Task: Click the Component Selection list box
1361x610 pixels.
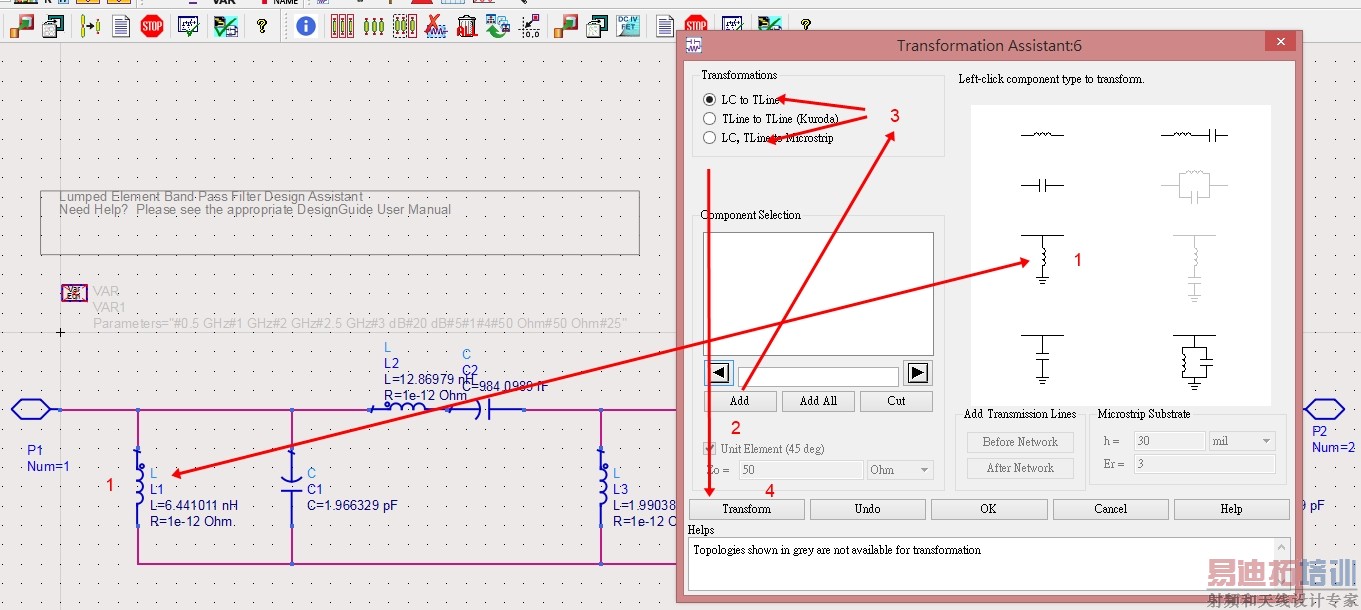Action: click(818, 294)
